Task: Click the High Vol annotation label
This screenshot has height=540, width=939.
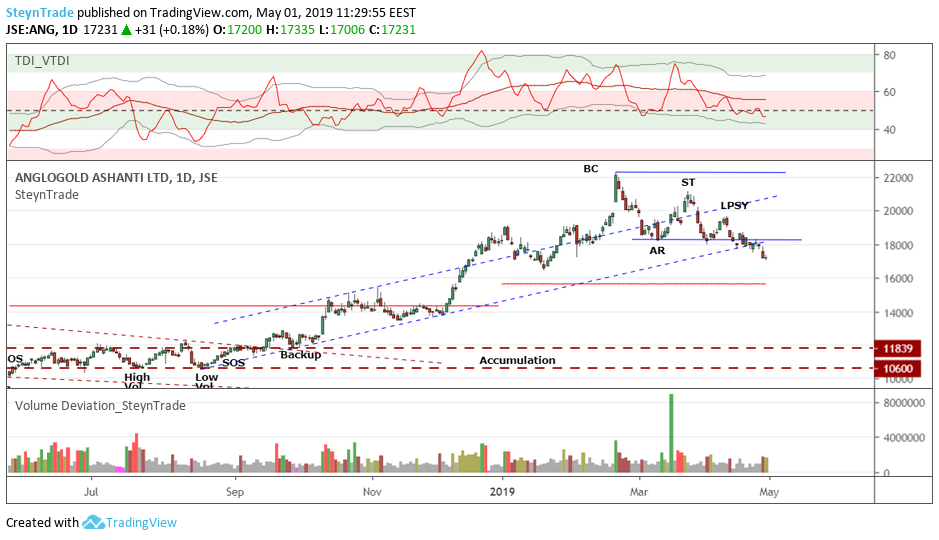Action: (137, 381)
